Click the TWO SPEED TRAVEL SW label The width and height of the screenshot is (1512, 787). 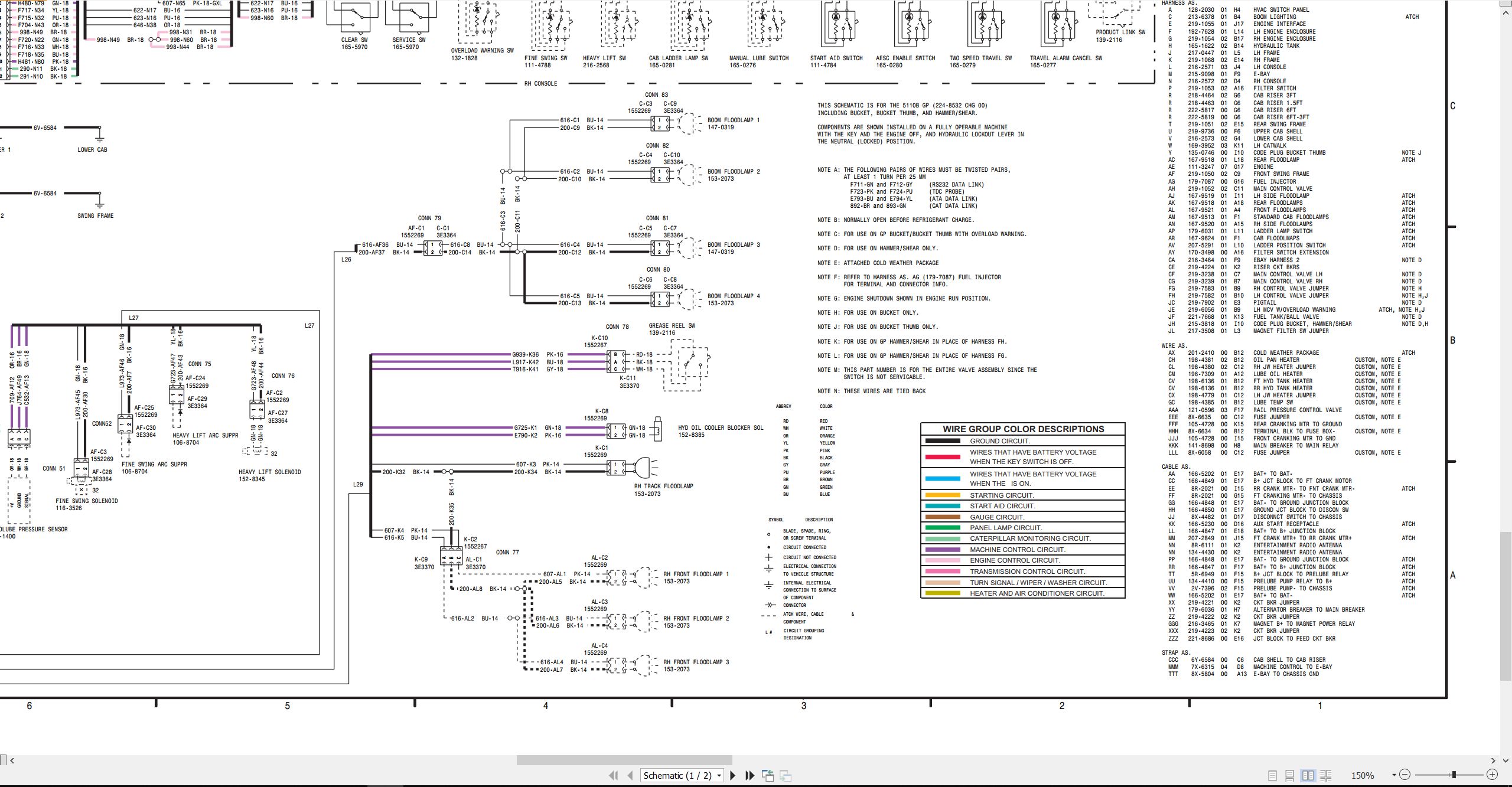click(980, 58)
